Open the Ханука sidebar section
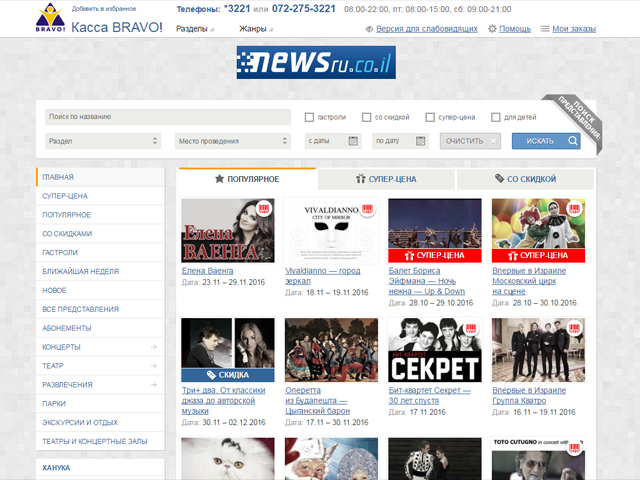 (x=100, y=468)
